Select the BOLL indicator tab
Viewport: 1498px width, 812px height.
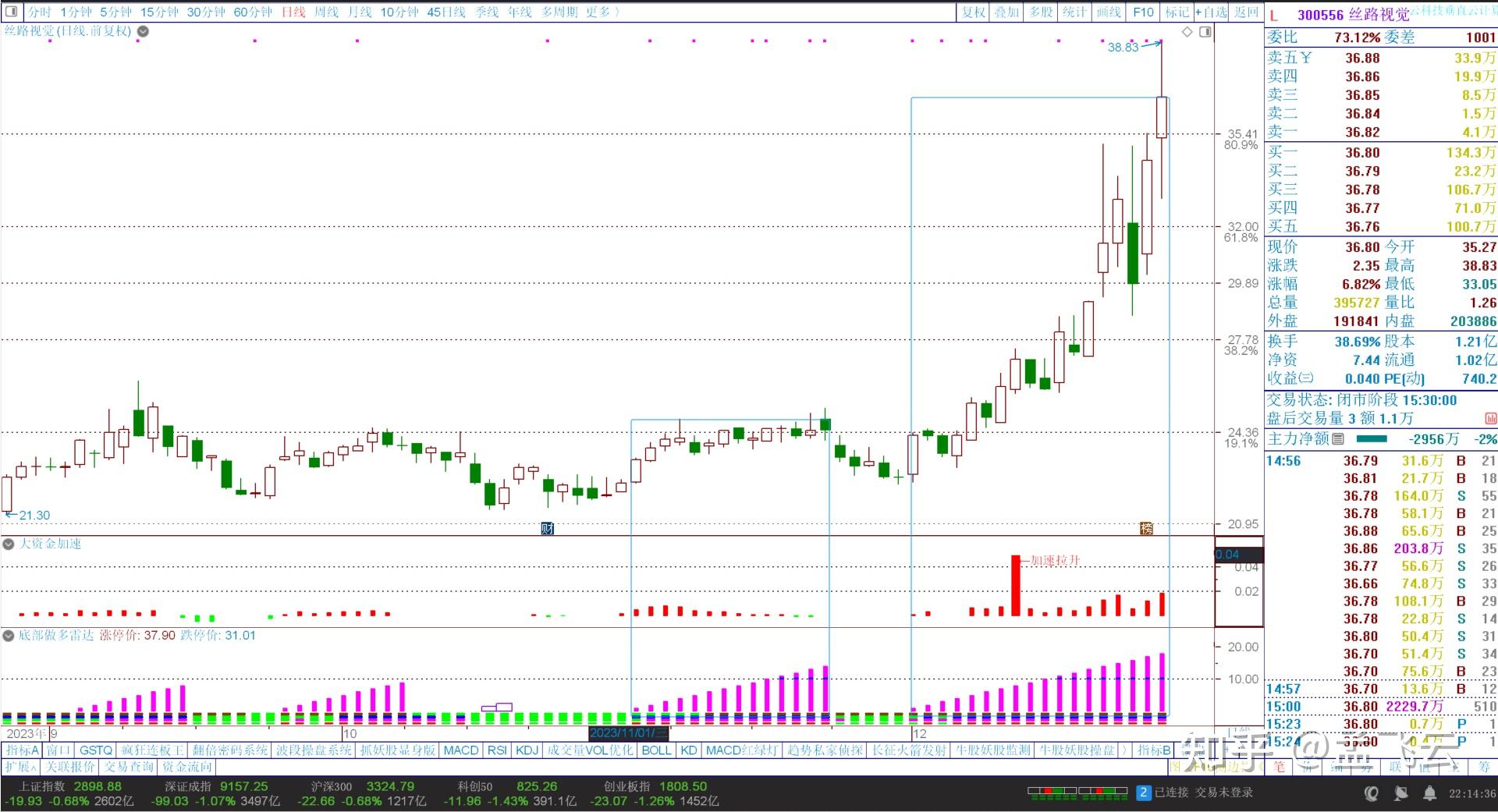click(x=656, y=750)
